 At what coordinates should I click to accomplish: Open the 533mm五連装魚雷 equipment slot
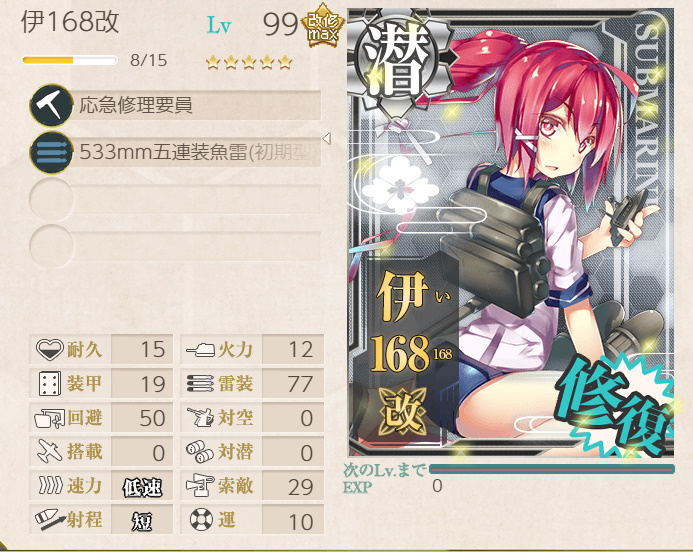coord(175,153)
